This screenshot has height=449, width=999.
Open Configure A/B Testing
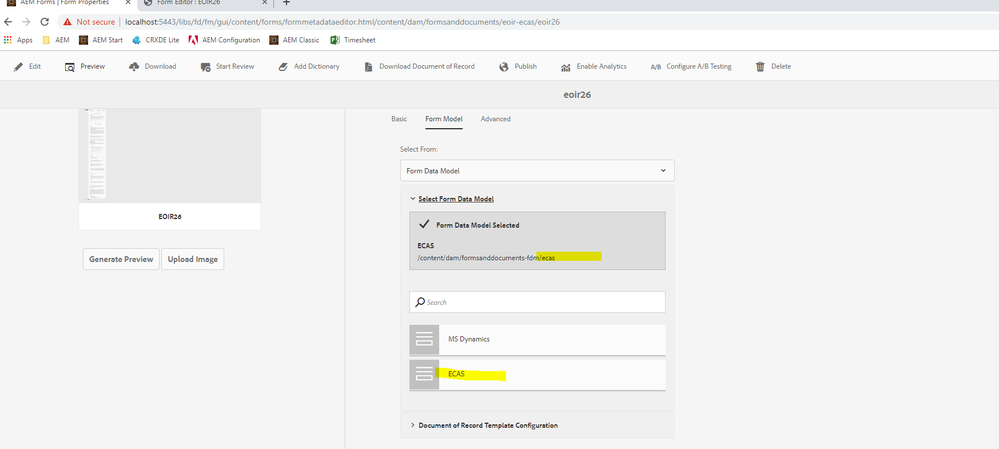[x=691, y=66]
